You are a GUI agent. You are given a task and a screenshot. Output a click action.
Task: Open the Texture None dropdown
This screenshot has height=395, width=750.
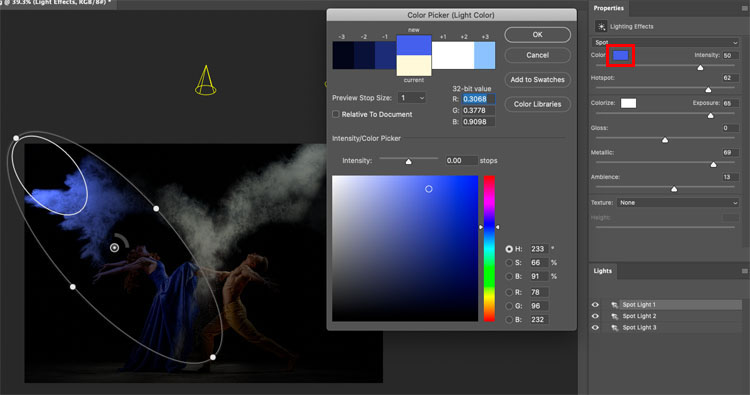(x=678, y=203)
